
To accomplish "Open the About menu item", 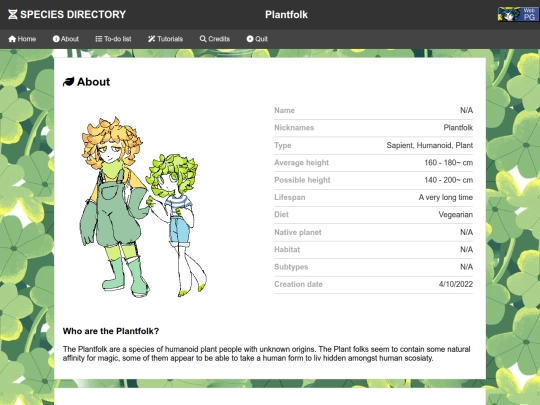I will coord(65,39).
